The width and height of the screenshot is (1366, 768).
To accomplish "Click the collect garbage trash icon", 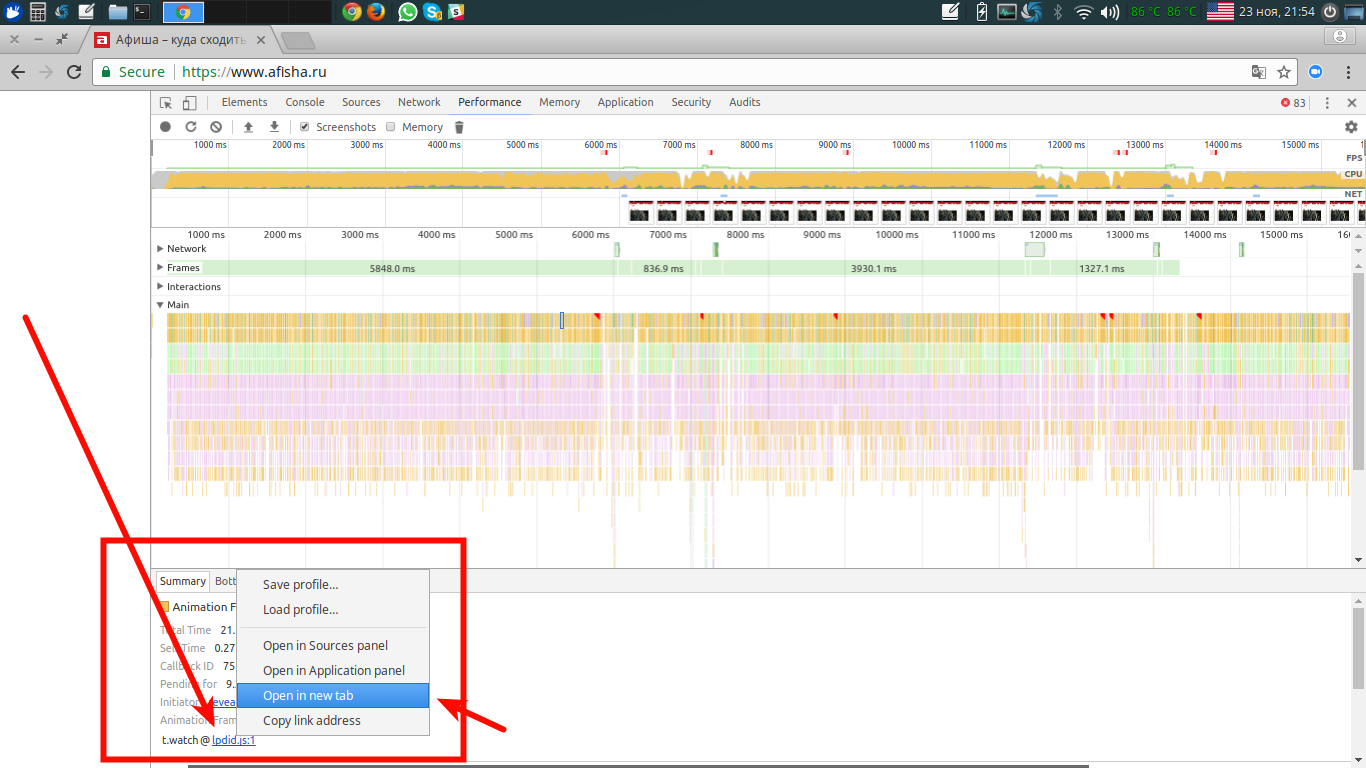I will (x=459, y=127).
